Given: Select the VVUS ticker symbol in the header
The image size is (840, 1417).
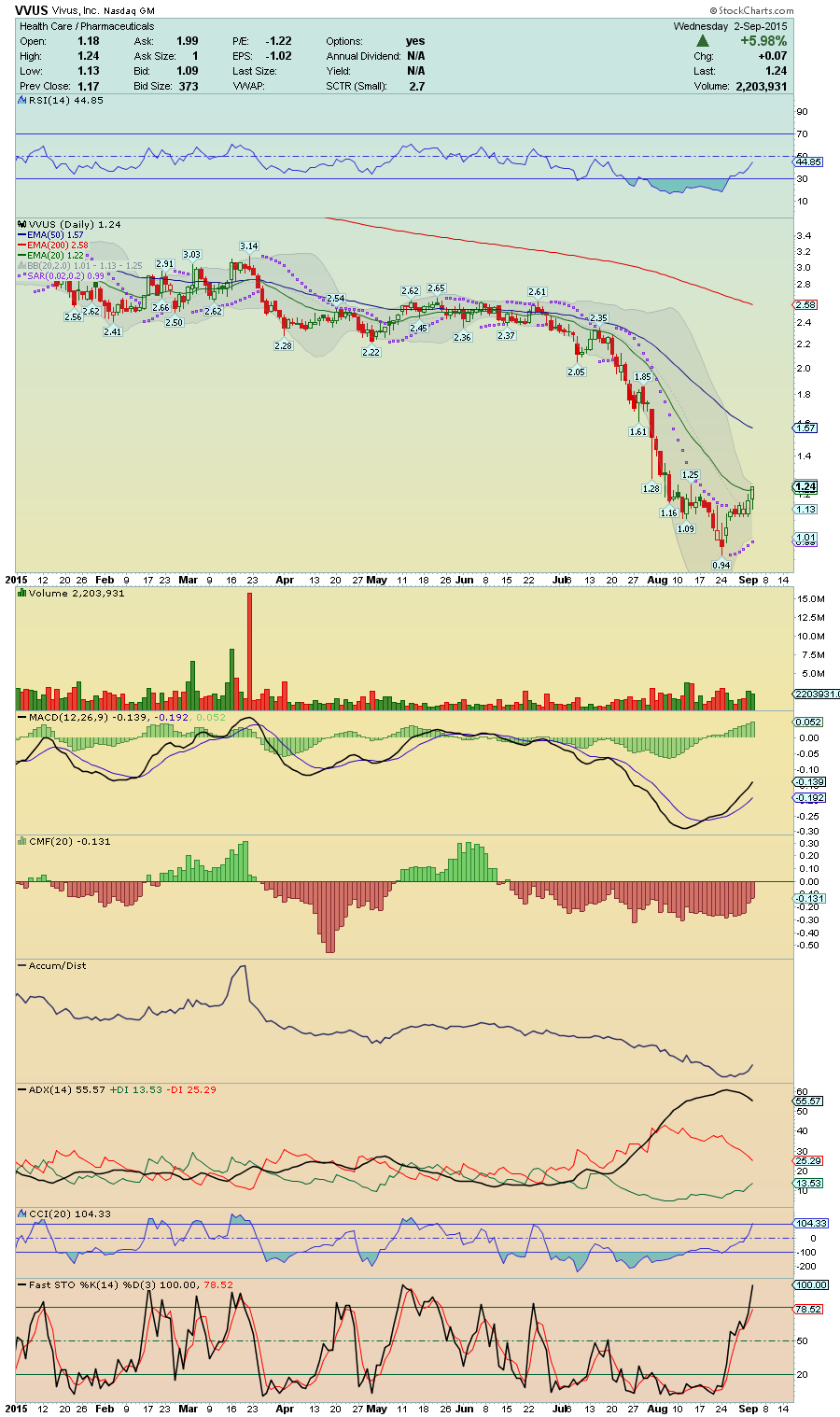Looking at the screenshot, I should pos(31,11).
